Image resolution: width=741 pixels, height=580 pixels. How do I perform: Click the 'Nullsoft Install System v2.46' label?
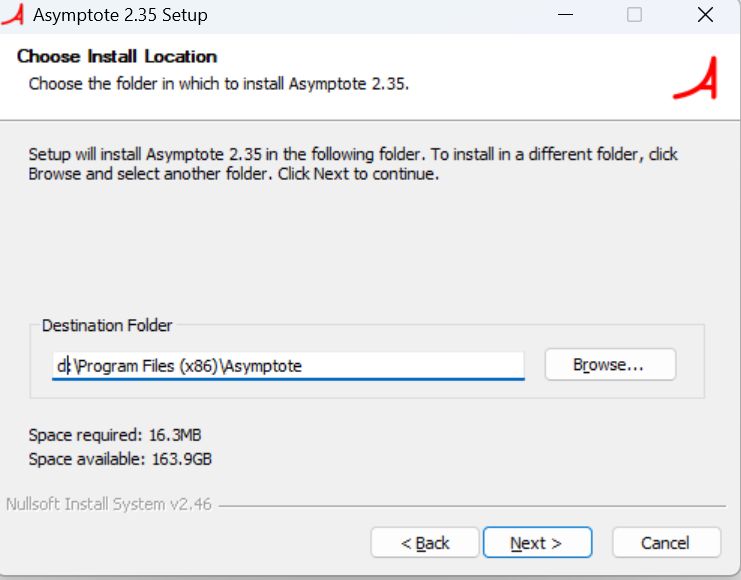(109, 504)
